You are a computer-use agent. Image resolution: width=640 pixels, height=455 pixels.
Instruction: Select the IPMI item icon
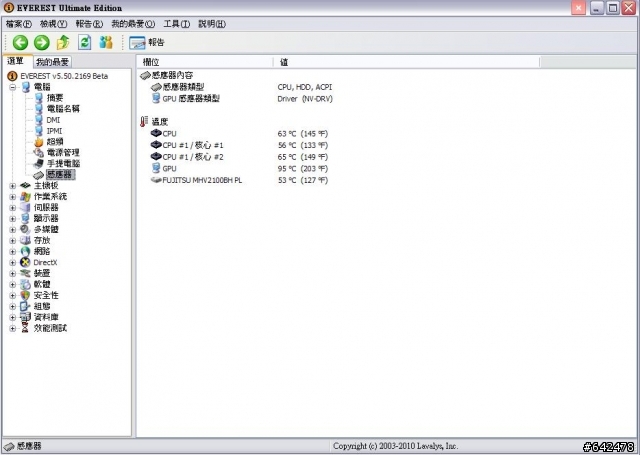(x=39, y=131)
